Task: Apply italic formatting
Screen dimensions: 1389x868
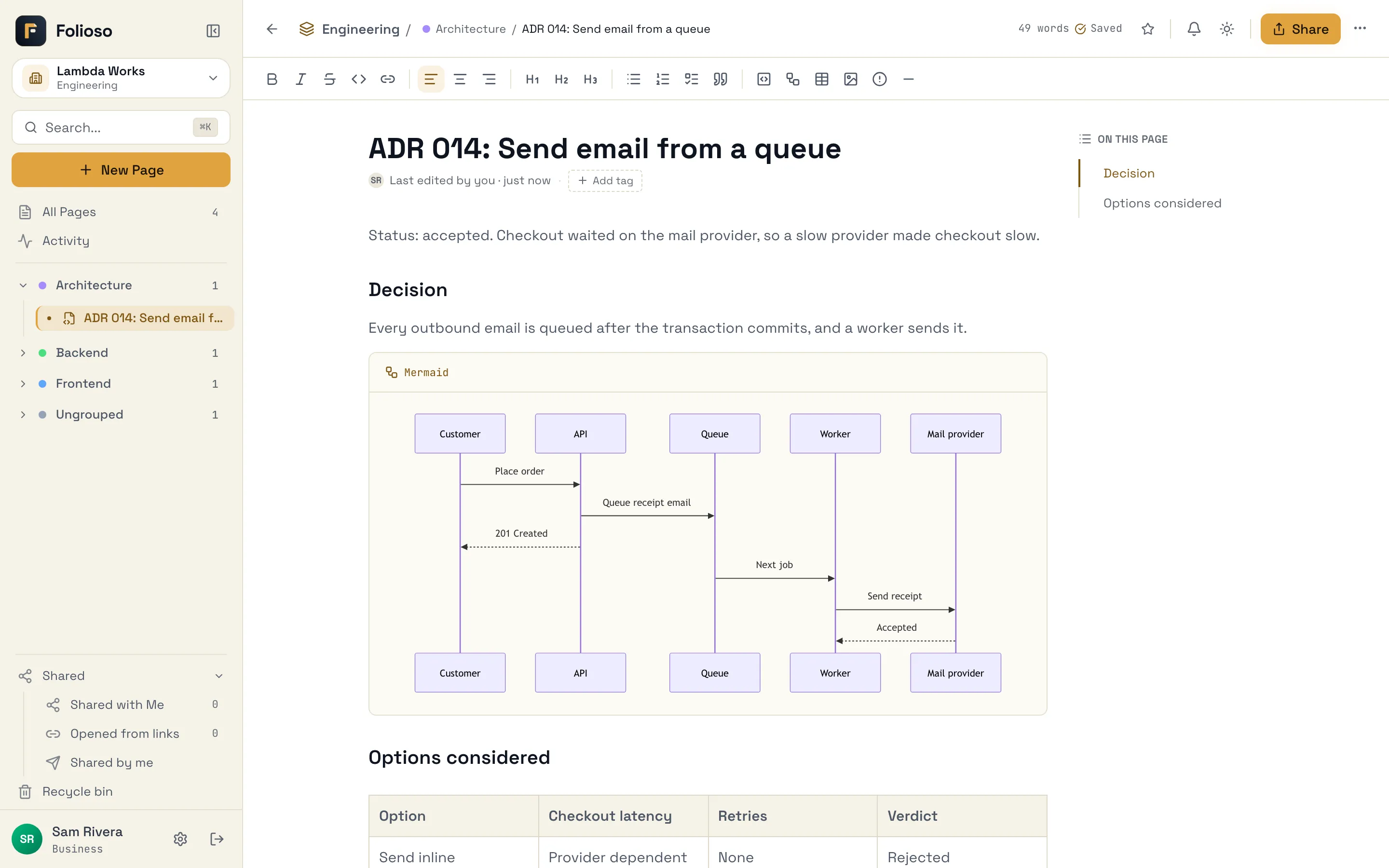Action: coord(301,79)
